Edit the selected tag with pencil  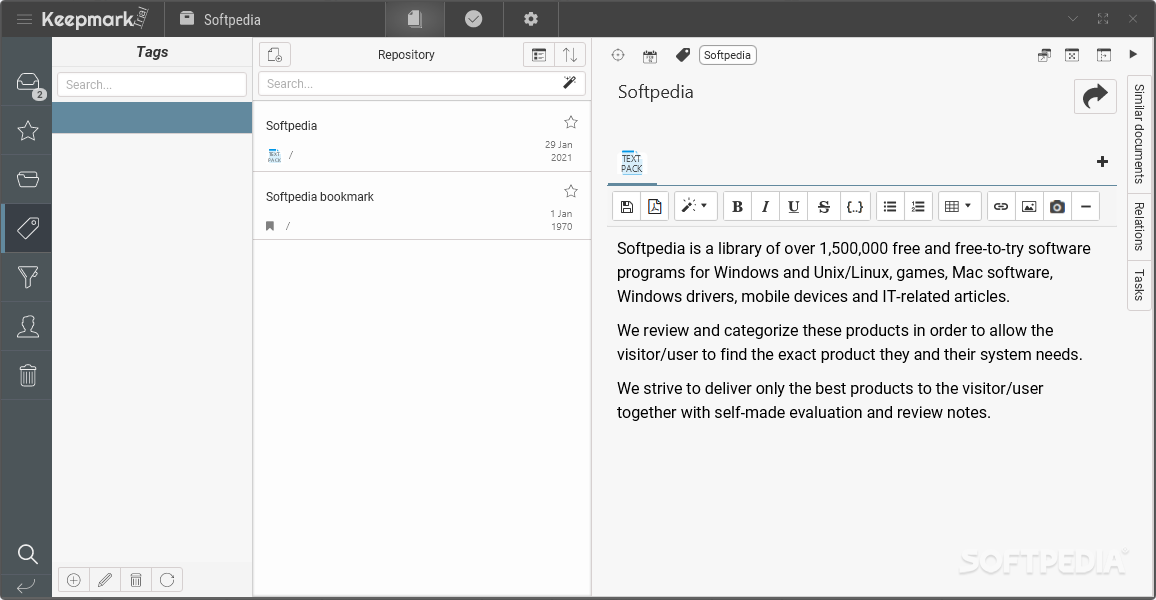coord(105,580)
